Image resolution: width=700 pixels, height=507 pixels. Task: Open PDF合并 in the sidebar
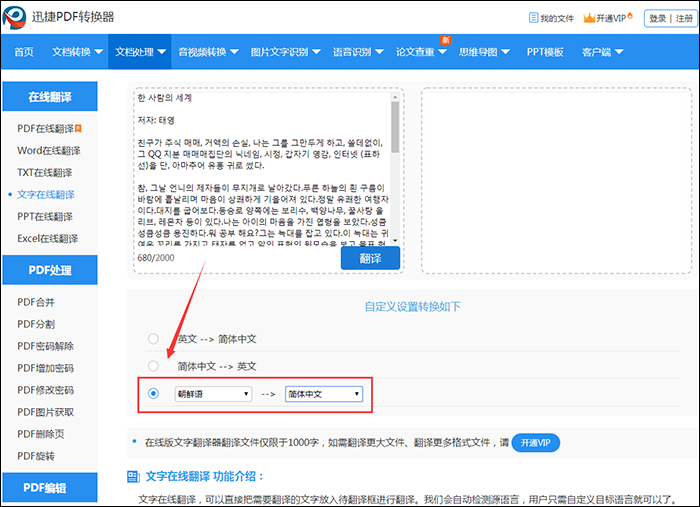pyautogui.click(x=36, y=302)
